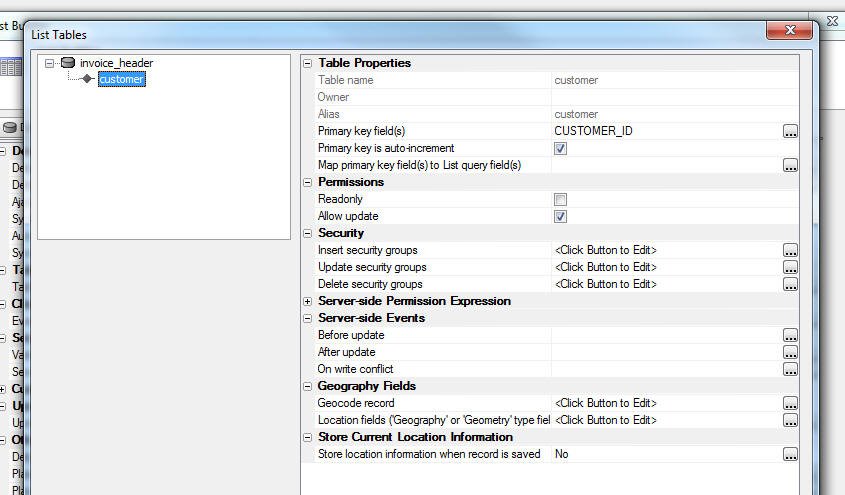
Task: Edit the Before update event
Action: [x=790, y=335]
